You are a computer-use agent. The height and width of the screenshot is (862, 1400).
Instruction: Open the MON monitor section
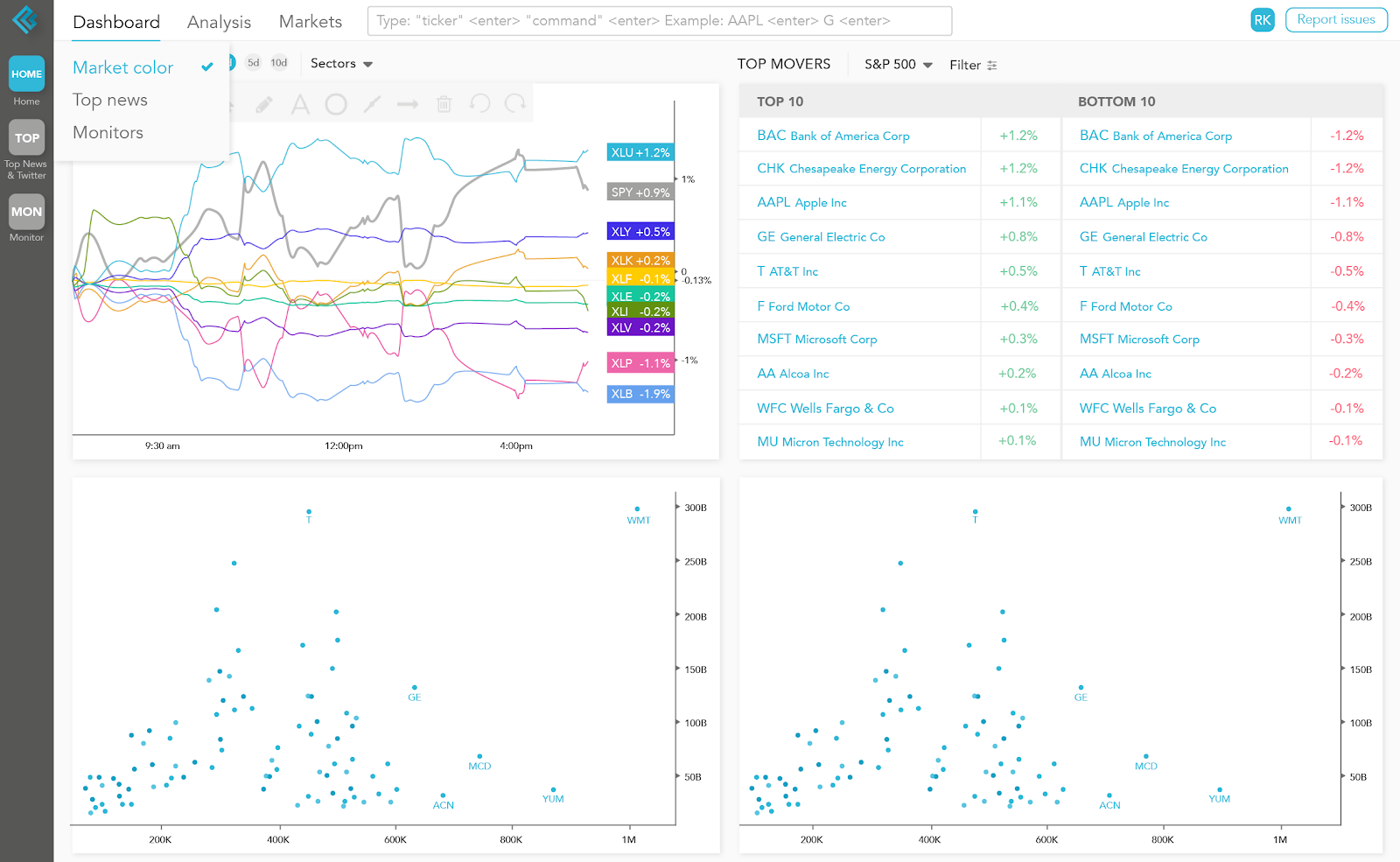click(x=26, y=211)
